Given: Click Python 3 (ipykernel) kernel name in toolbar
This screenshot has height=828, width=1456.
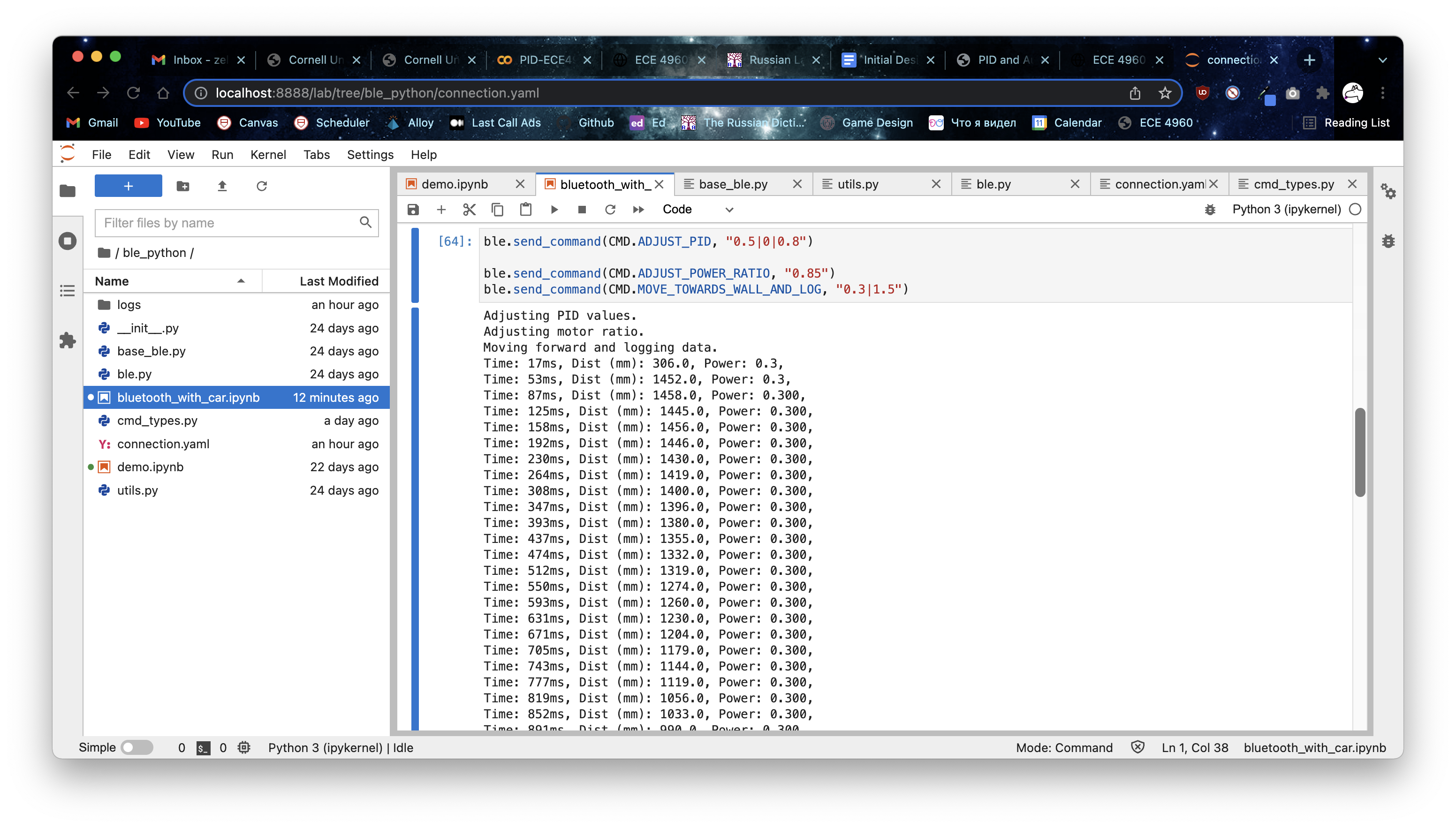Looking at the screenshot, I should click(1287, 209).
